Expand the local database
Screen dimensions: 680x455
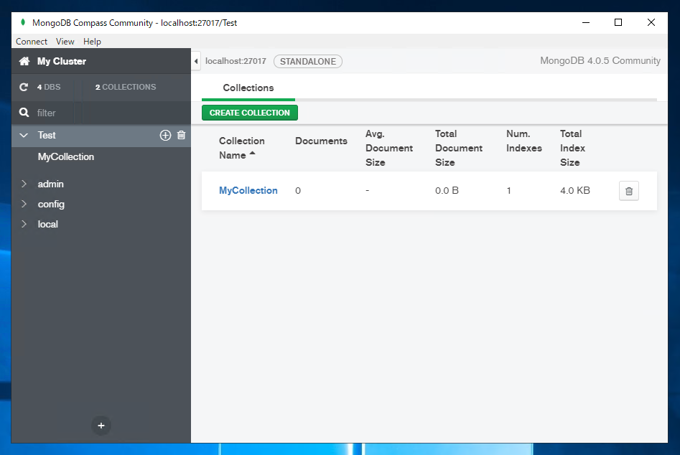(24, 224)
